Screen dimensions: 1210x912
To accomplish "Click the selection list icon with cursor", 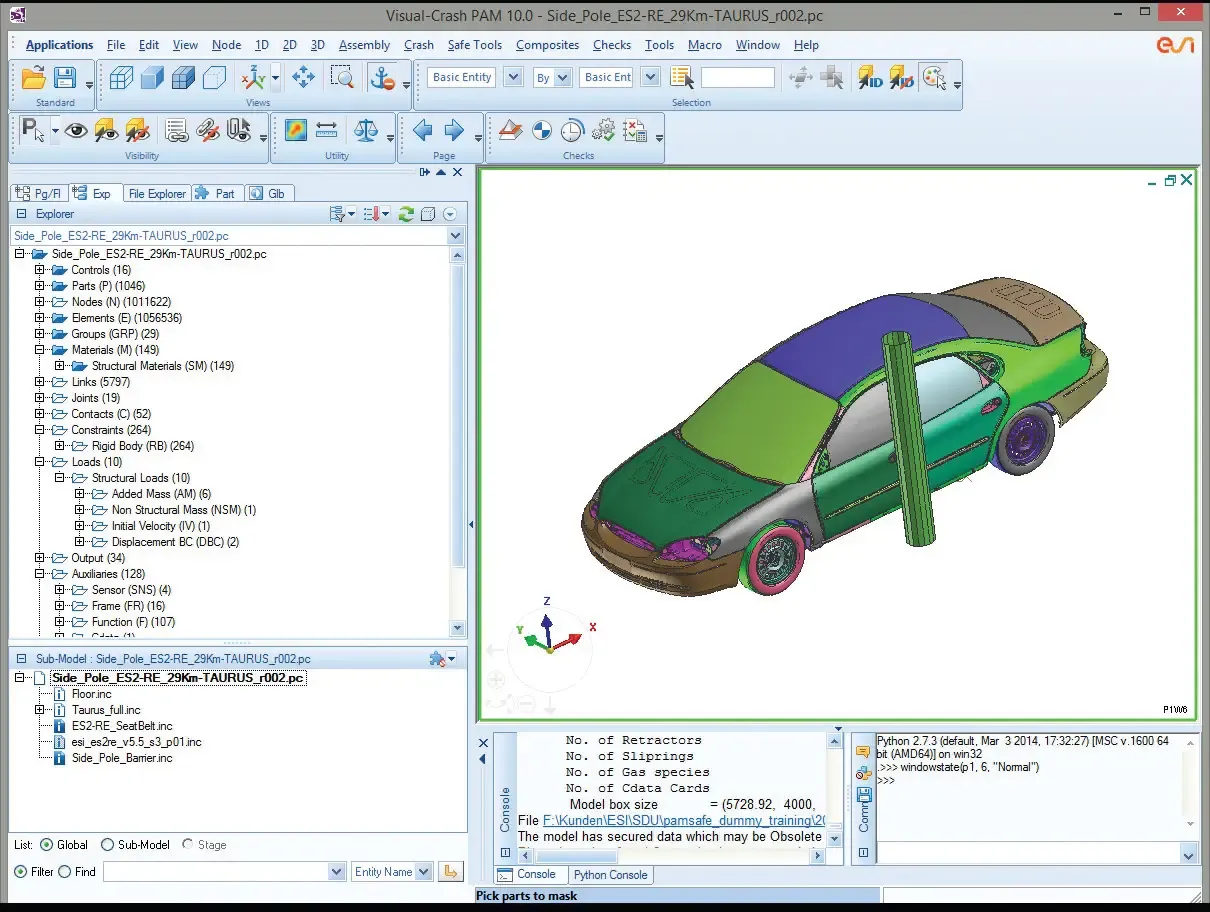I will (x=682, y=77).
